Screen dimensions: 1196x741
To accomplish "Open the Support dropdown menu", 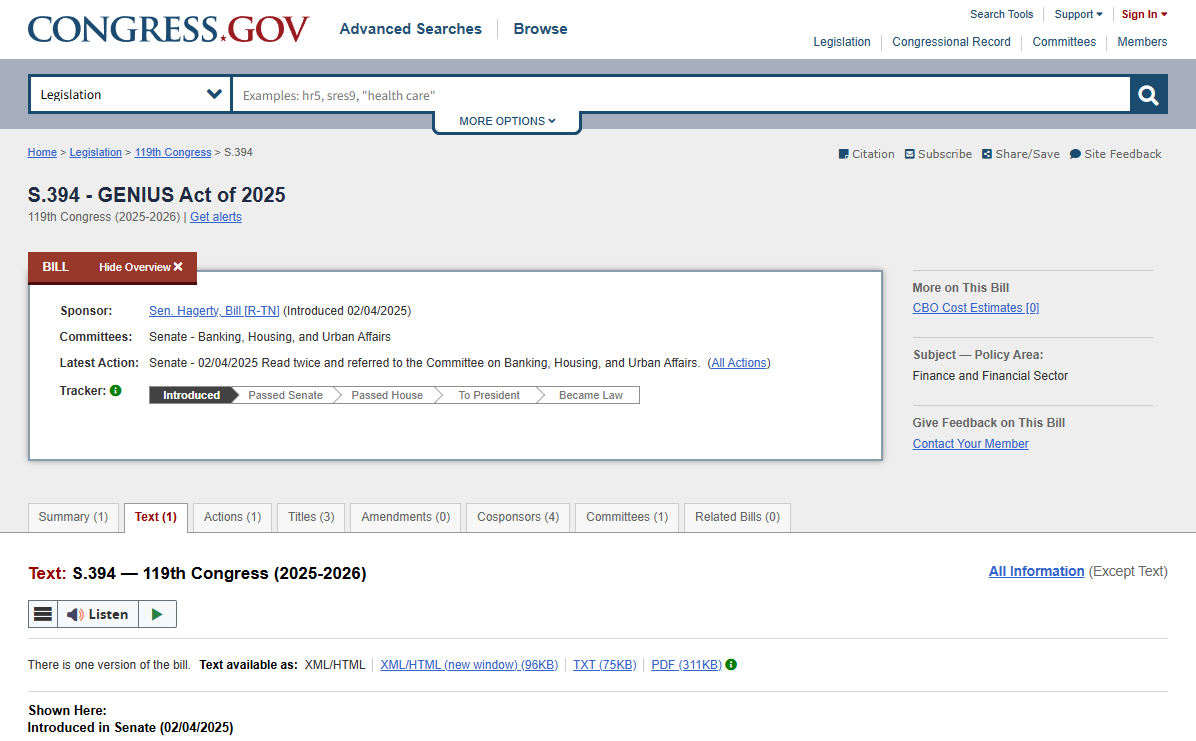I will coord(1079,14).
